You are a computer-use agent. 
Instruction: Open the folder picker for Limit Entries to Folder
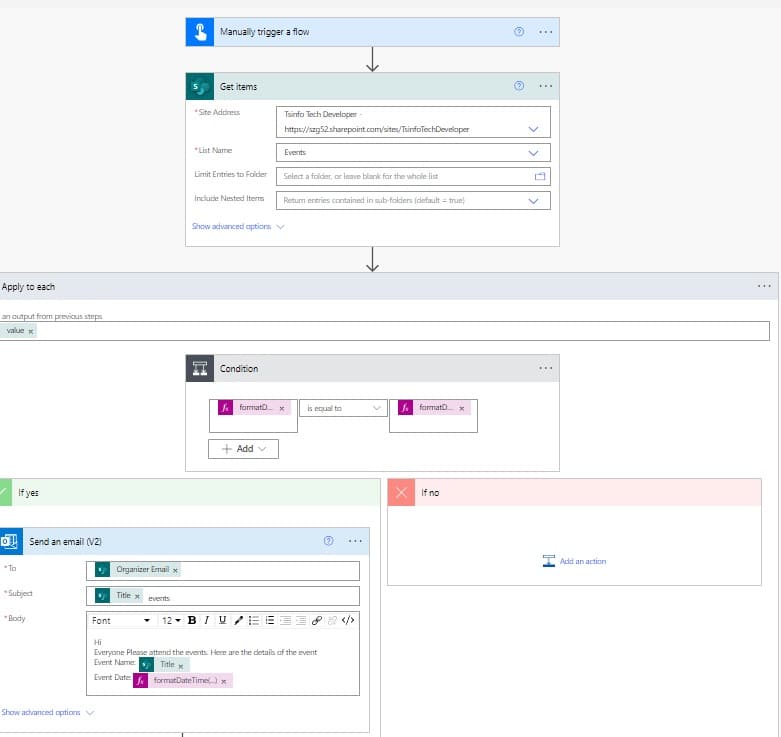[x=539, y=176]
